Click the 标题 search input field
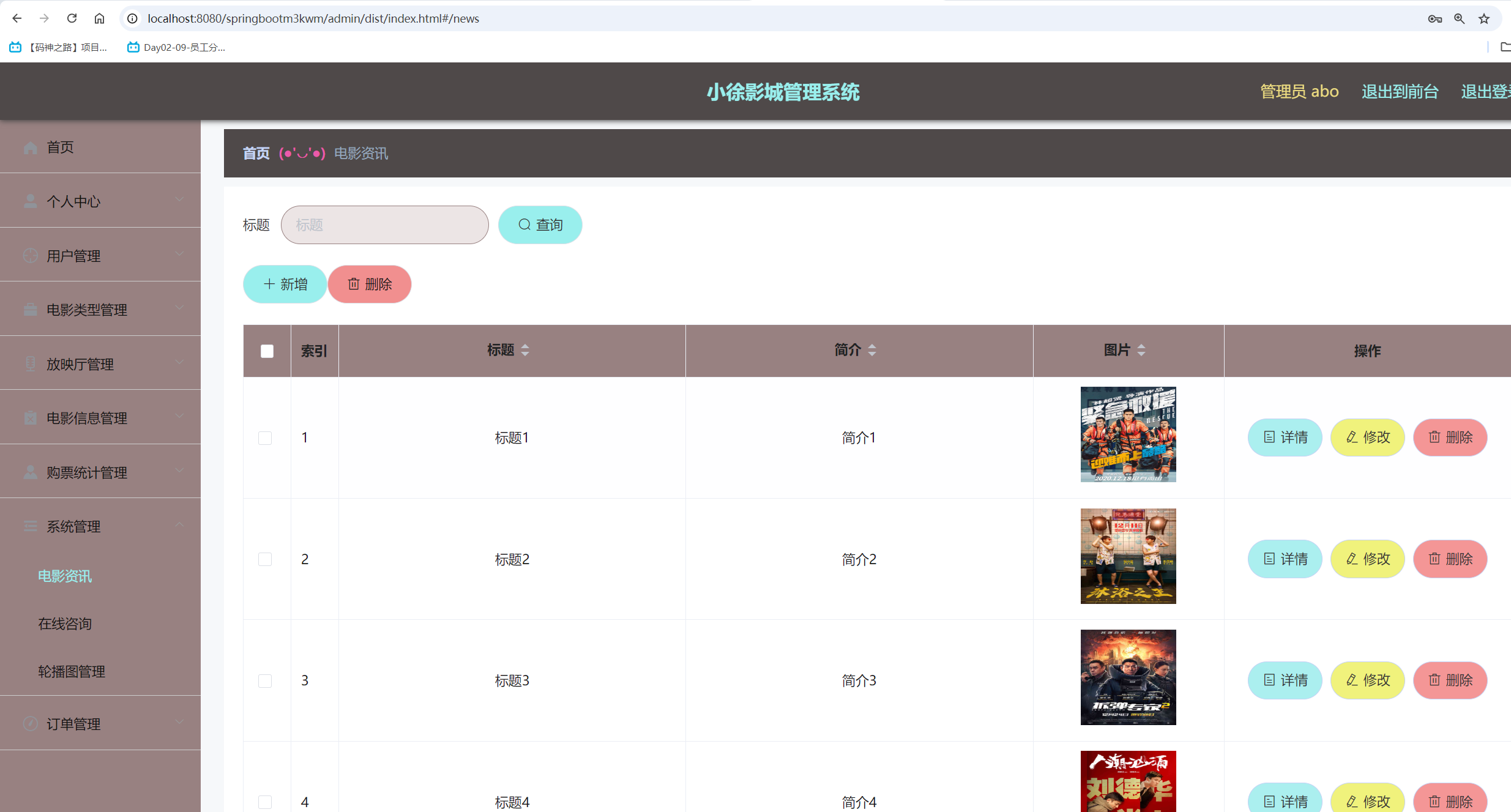1511x812 pixels. tap(384, 225)
